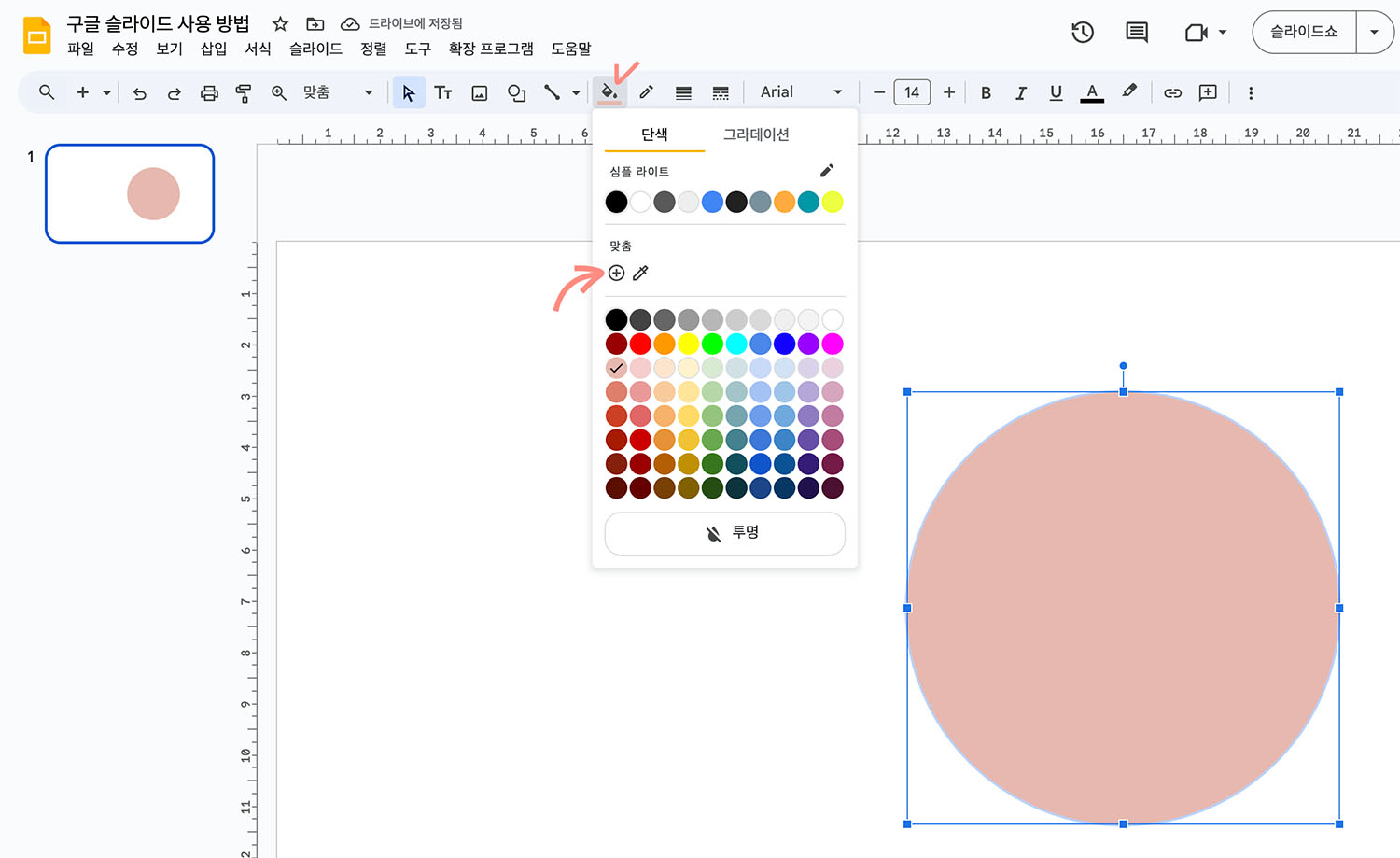
Task: Expand the slideshow options arrow
Action: [1374, 32]
